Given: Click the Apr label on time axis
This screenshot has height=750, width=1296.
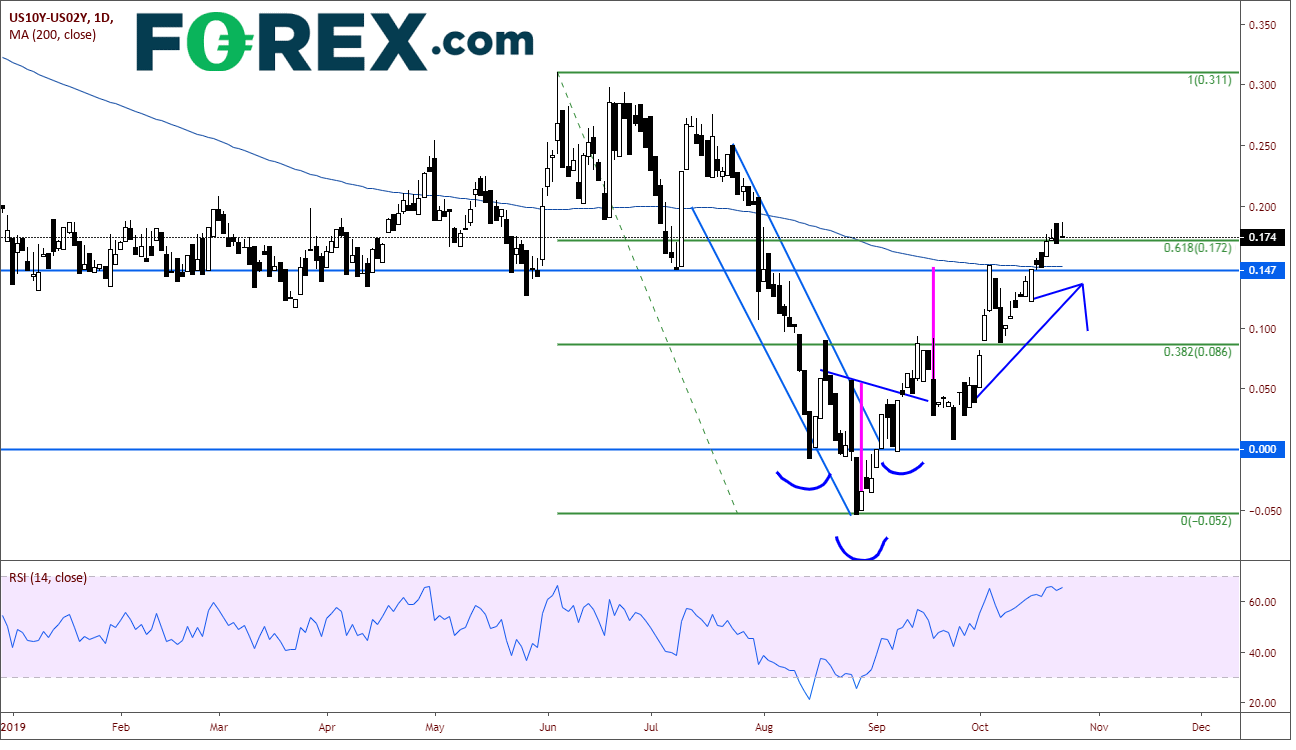Looking at the screenshot, I should [x=326, y=730].
